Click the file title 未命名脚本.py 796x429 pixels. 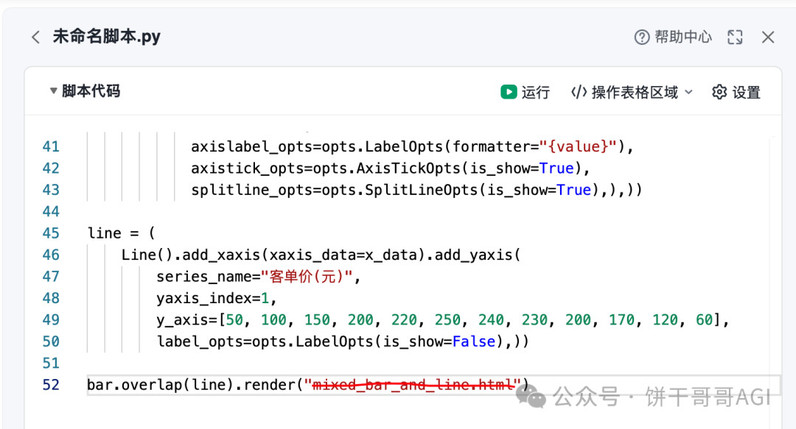(x=107, y=37)
